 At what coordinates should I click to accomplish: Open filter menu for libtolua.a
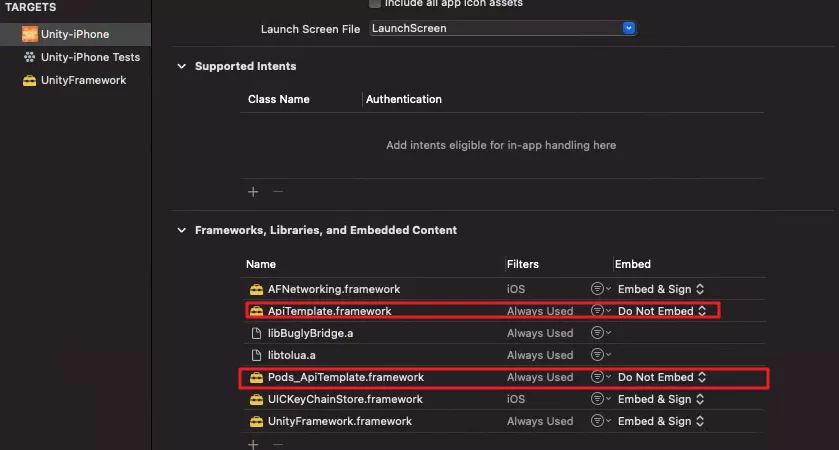click(601, 355)
